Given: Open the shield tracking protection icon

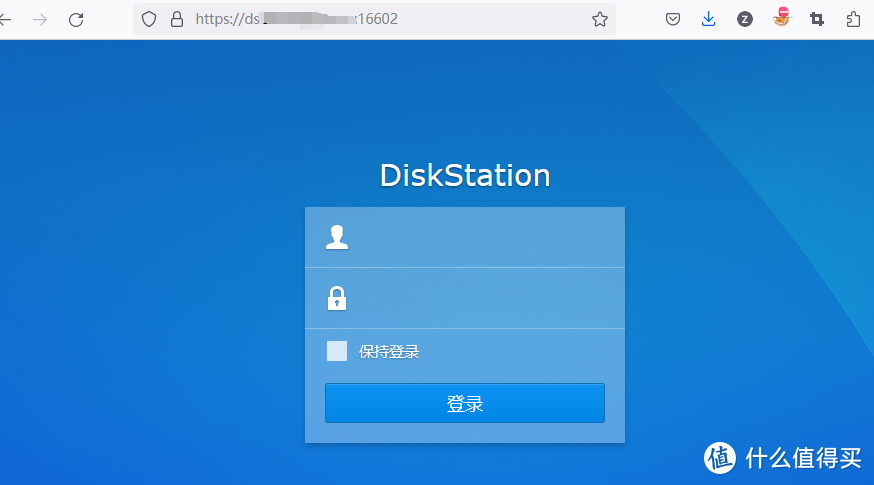Looking at the screenshot, I should pos(149,19).
